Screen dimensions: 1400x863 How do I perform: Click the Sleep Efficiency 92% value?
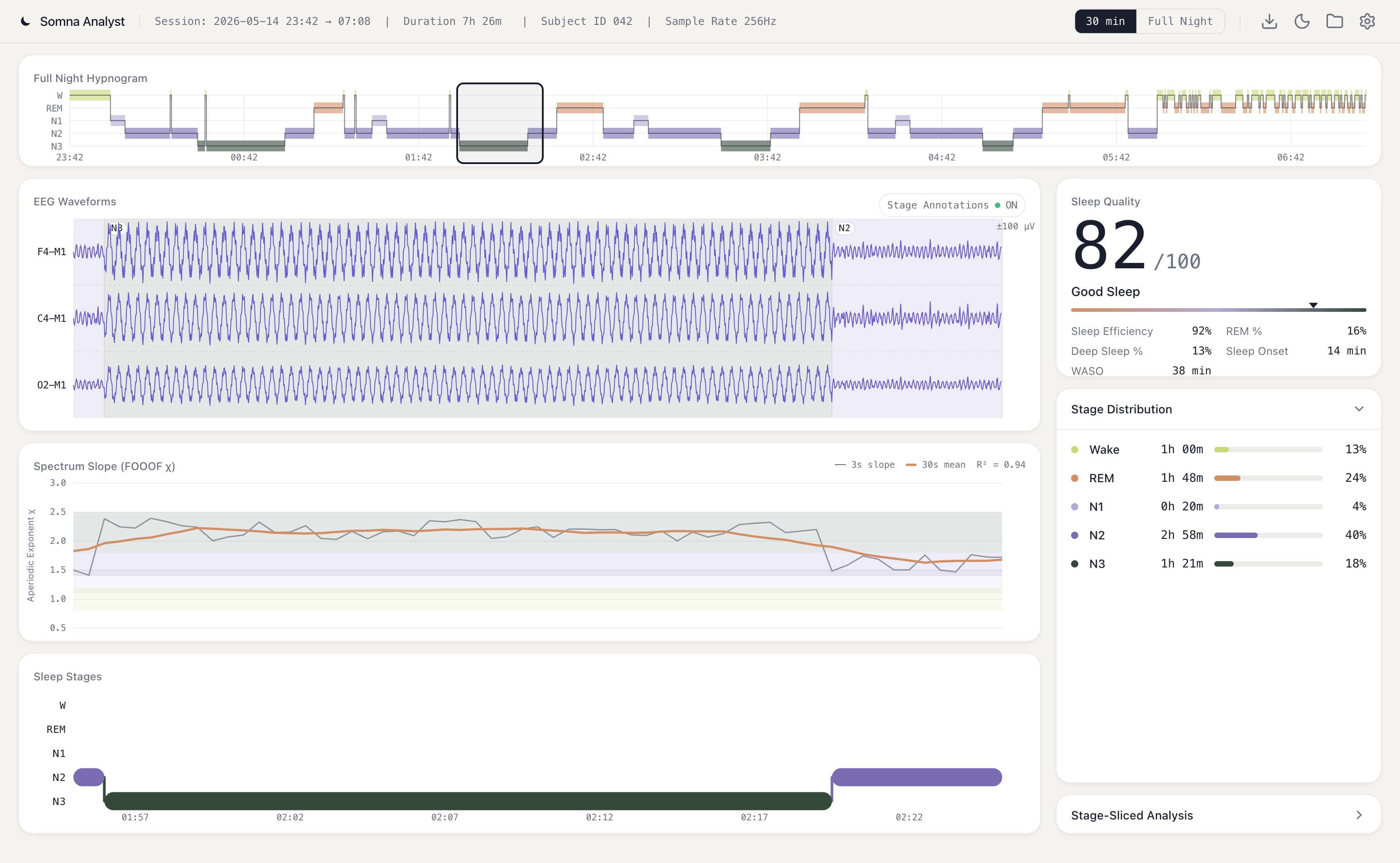tap(1201, 331)
